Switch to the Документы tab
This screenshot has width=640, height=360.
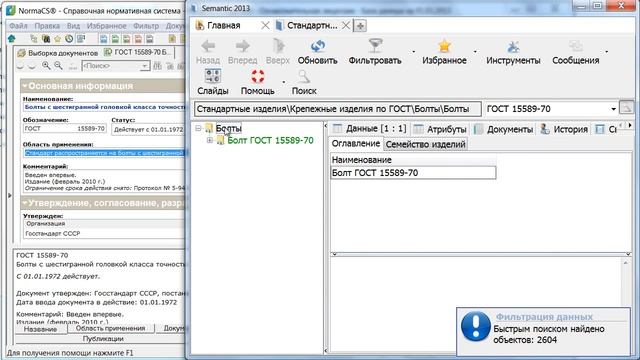point(504,129)
